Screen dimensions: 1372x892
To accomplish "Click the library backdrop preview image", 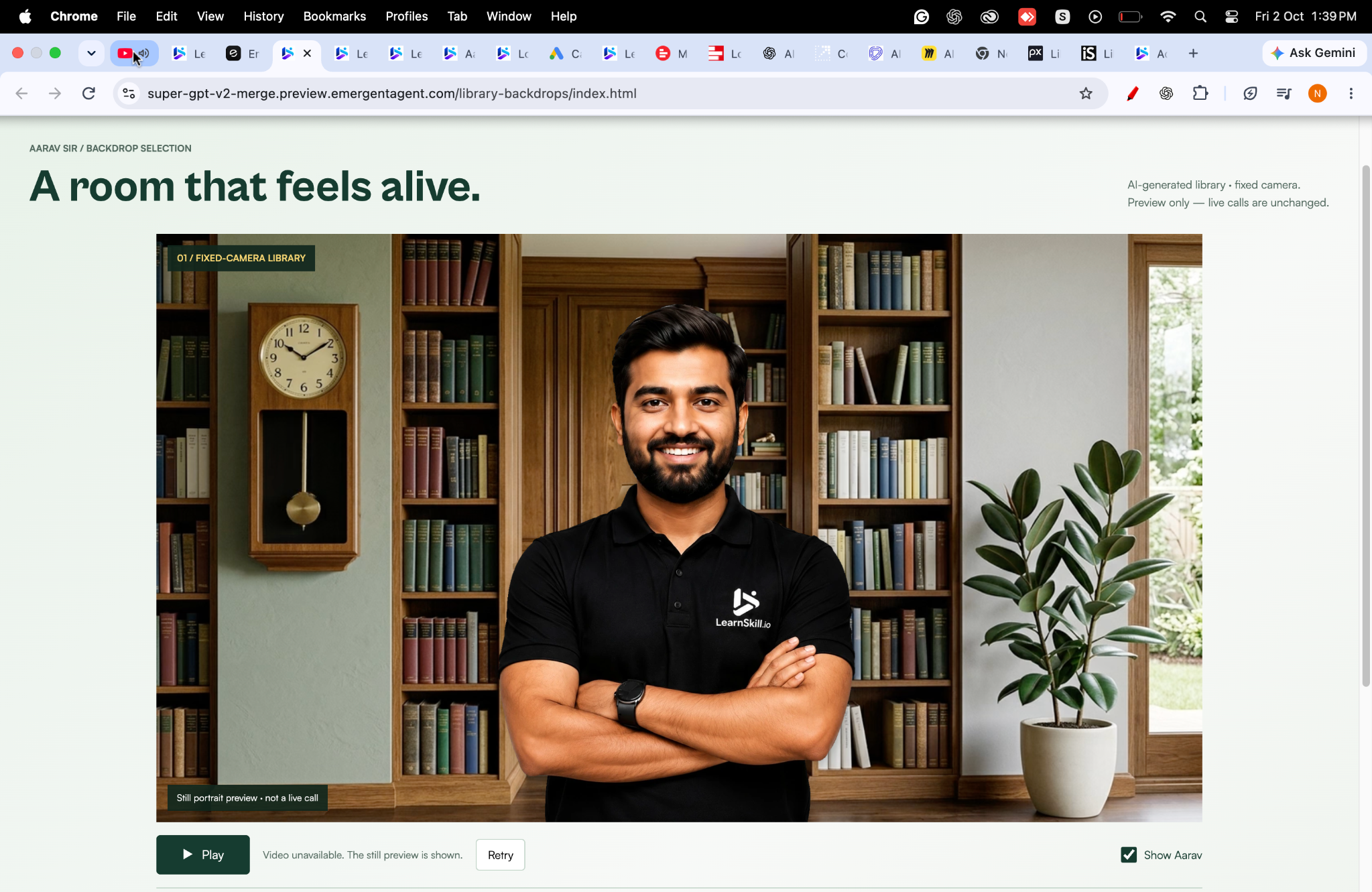I will 679,527.
